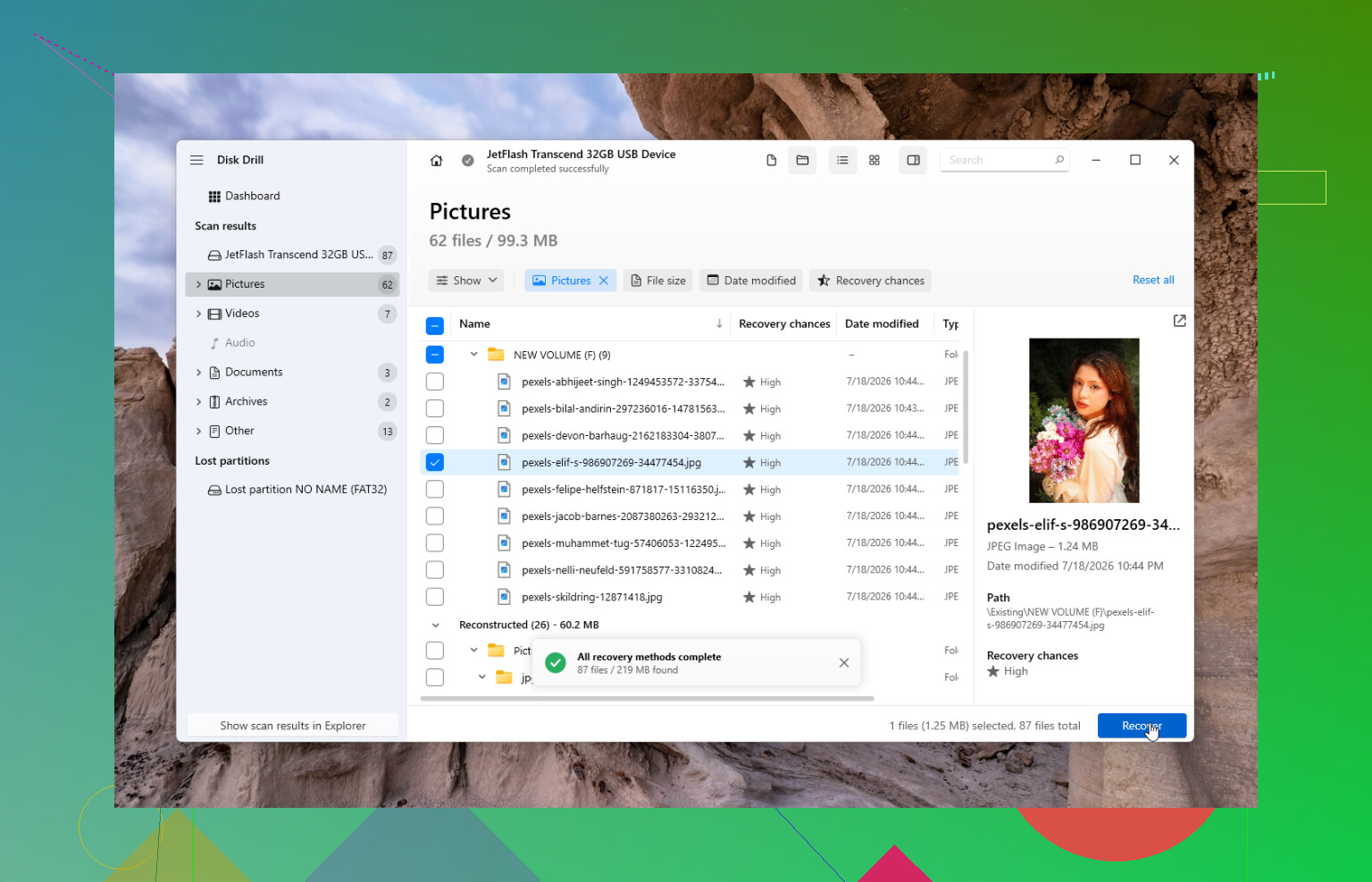The height and width of the screenshot is (882, 1372).
Task: Select Lost partition NO NAME (FAT32)
Action: [297, 490]
